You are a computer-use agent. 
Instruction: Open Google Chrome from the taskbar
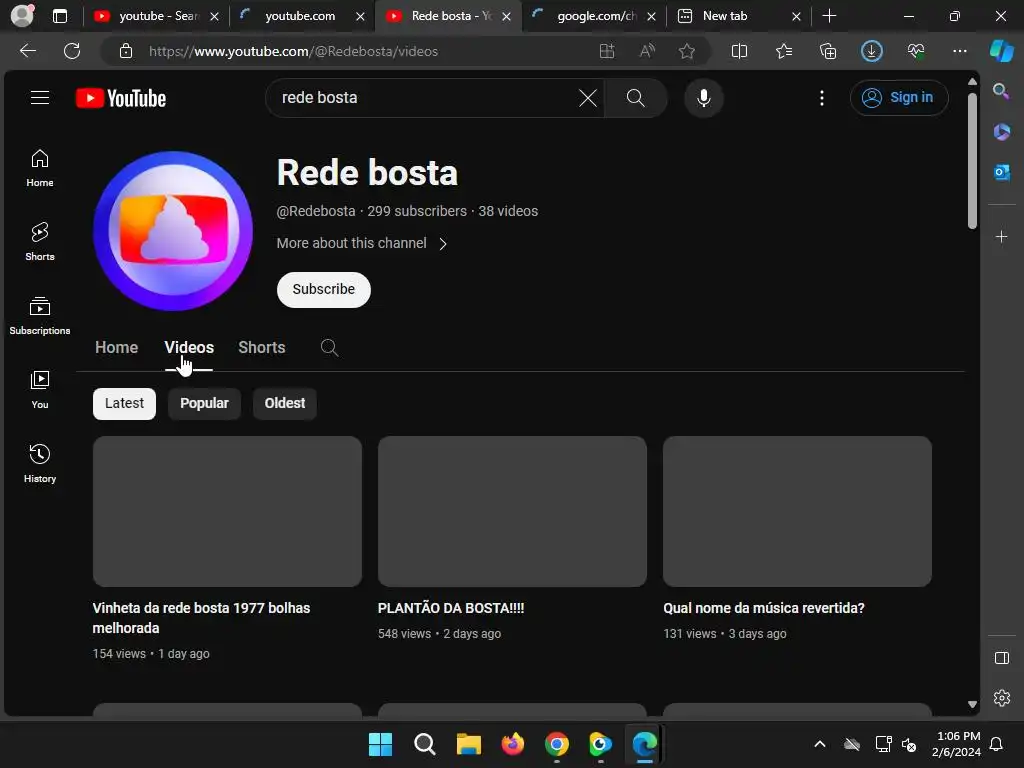(x=556, y=744)
